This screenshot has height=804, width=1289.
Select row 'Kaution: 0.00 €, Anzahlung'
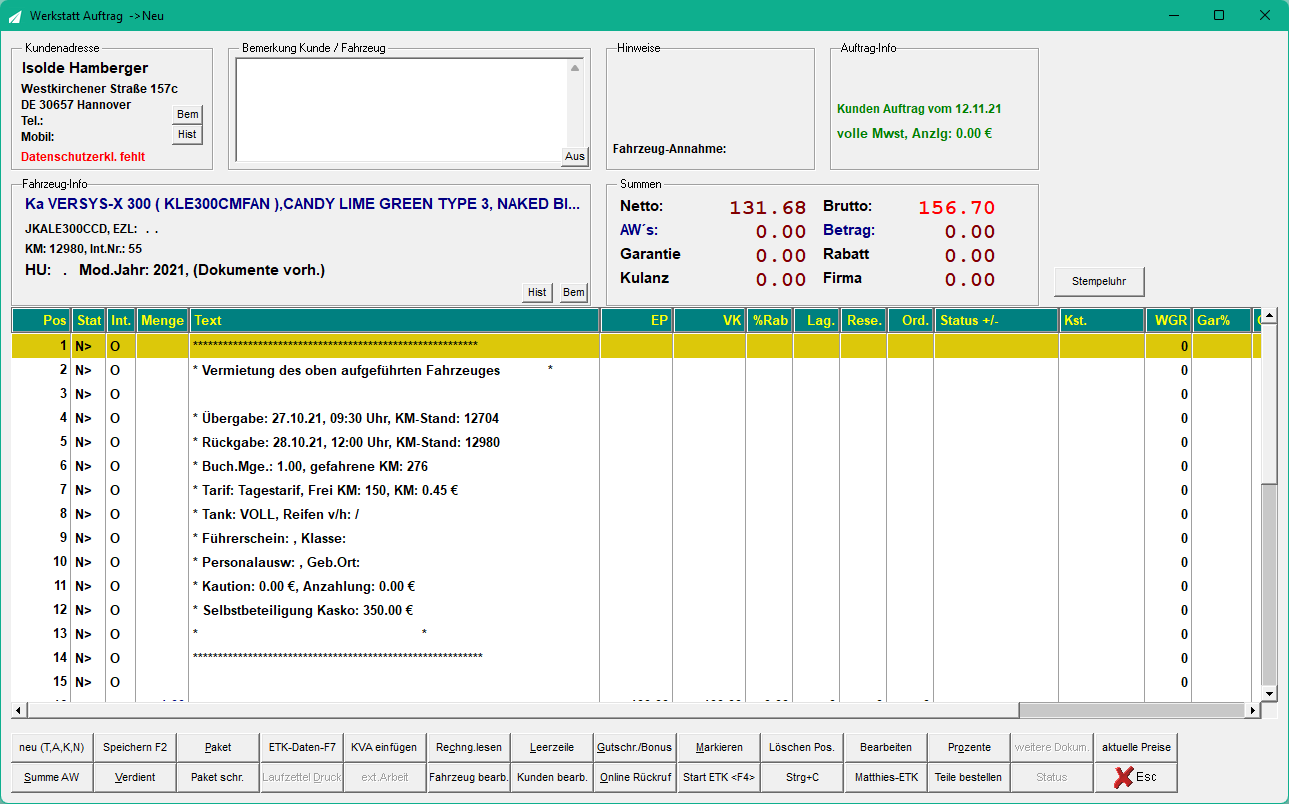tap(636, 586)
